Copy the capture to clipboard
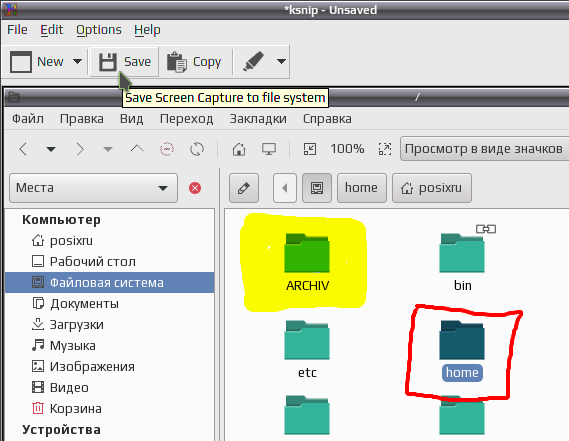 click(x=195, y=62)
